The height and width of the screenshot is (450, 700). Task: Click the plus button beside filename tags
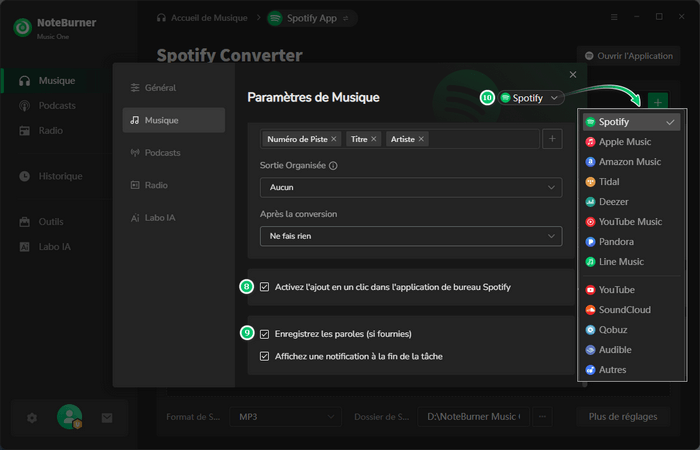(x=552, y=139)
